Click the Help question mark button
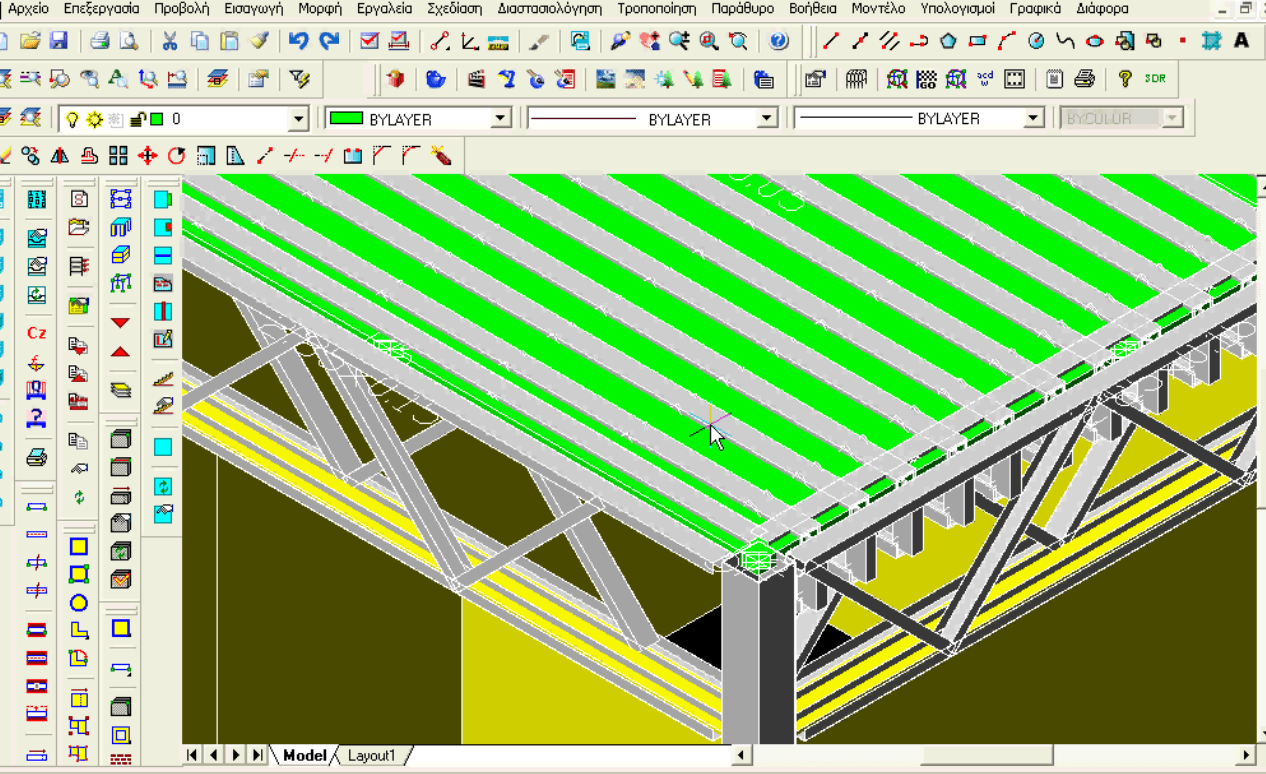1266x774 pixels. coord(779,41)
